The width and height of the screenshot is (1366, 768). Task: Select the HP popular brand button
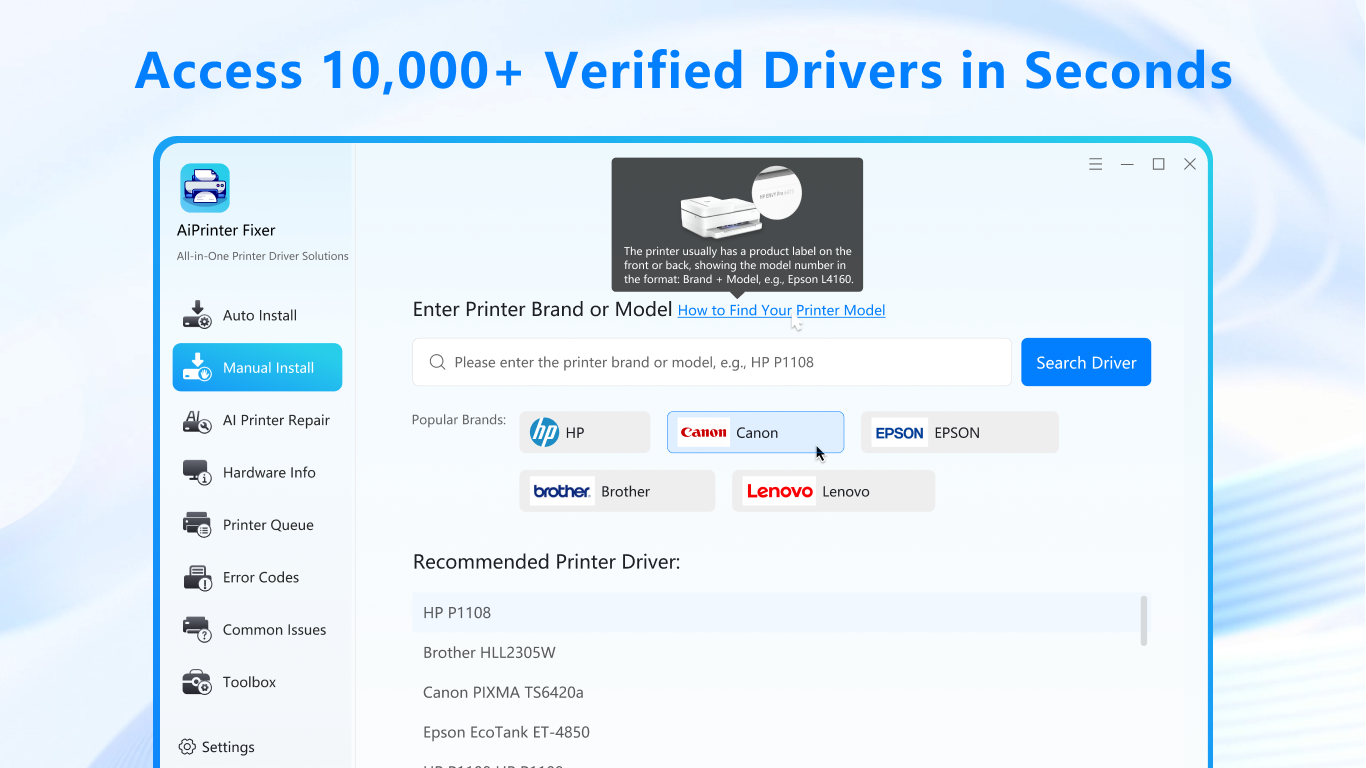point(585,432)
